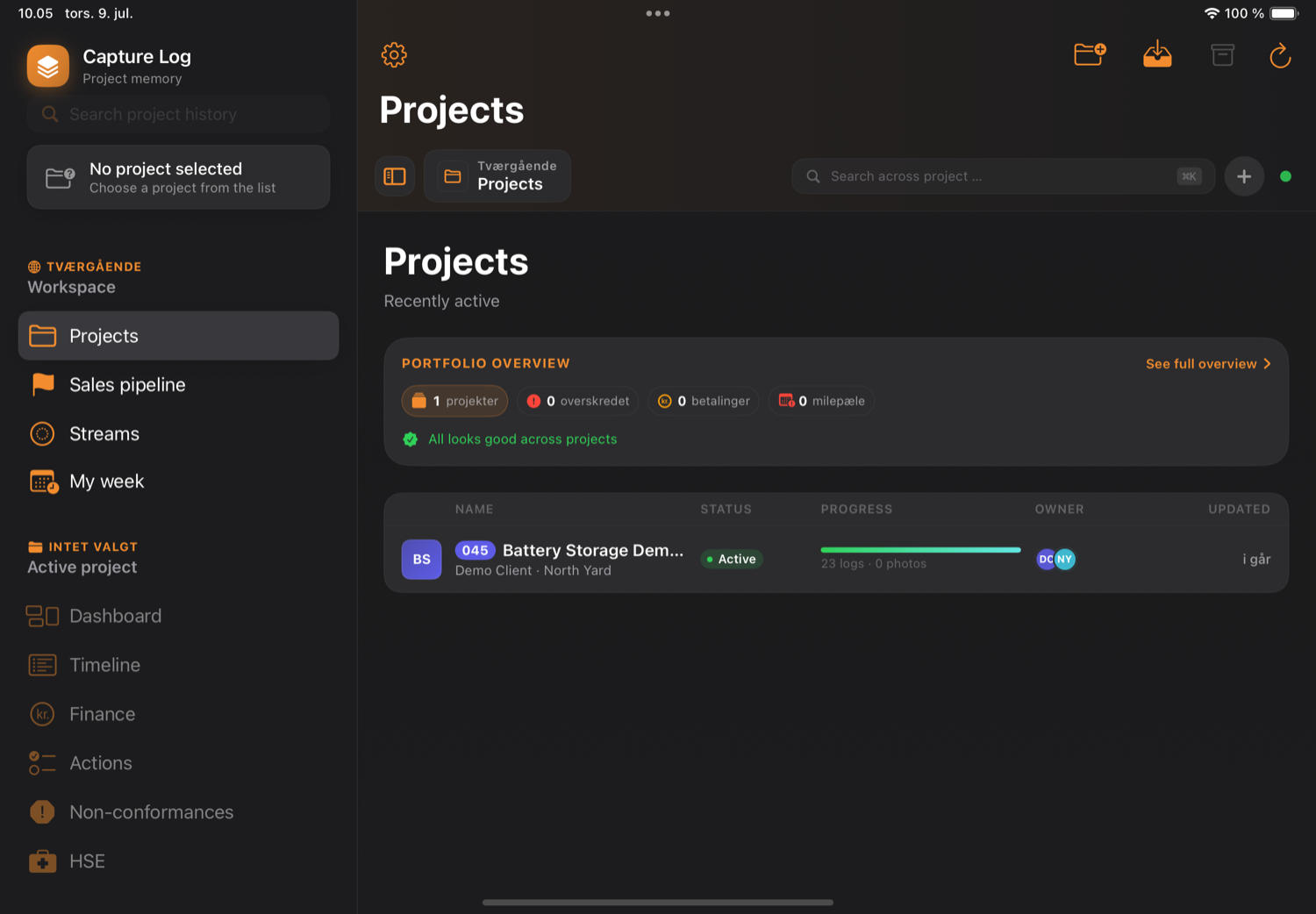Click the 045 project number tag

tap(476, 551)
